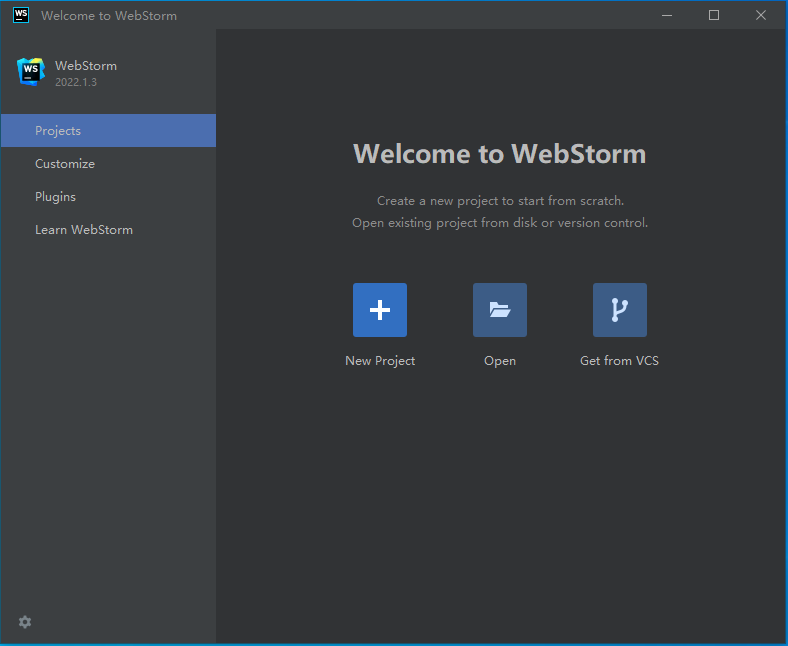Close the Welcome to WebStorm window
This screenshot has height=646, width=788.
click(761, 15)
